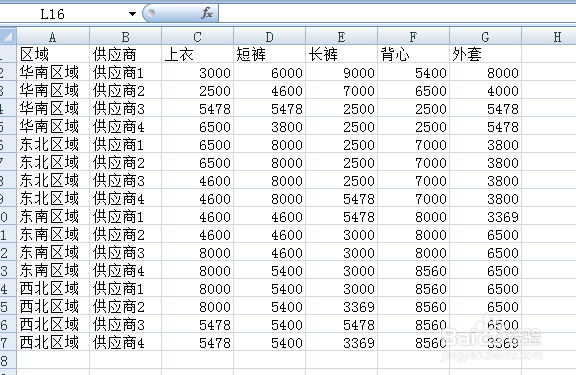Click 供应商1 cell in 西北区域 rows
Screen dimensions: 576x375
[x=125, y=288]
